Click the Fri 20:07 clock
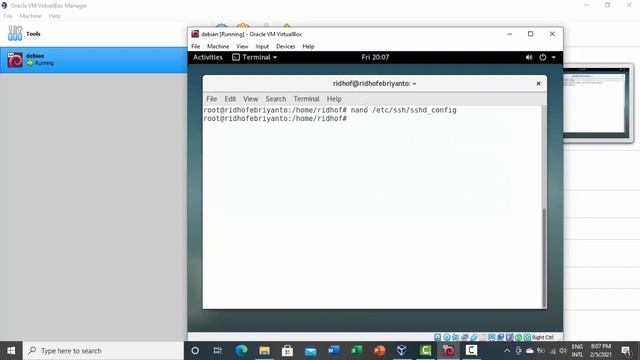Image resolution: width=640 pixels, height=360 pixels. pyautogui.click(x=375, y=57)
